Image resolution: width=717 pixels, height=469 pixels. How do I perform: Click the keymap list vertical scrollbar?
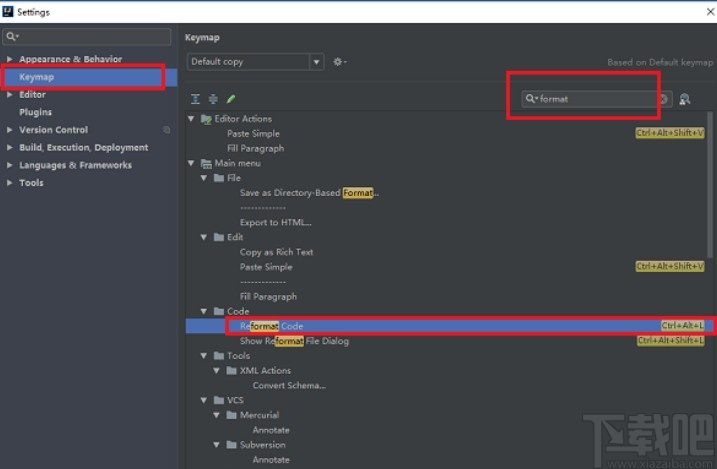pyautogui.click(x=710, y=185)
